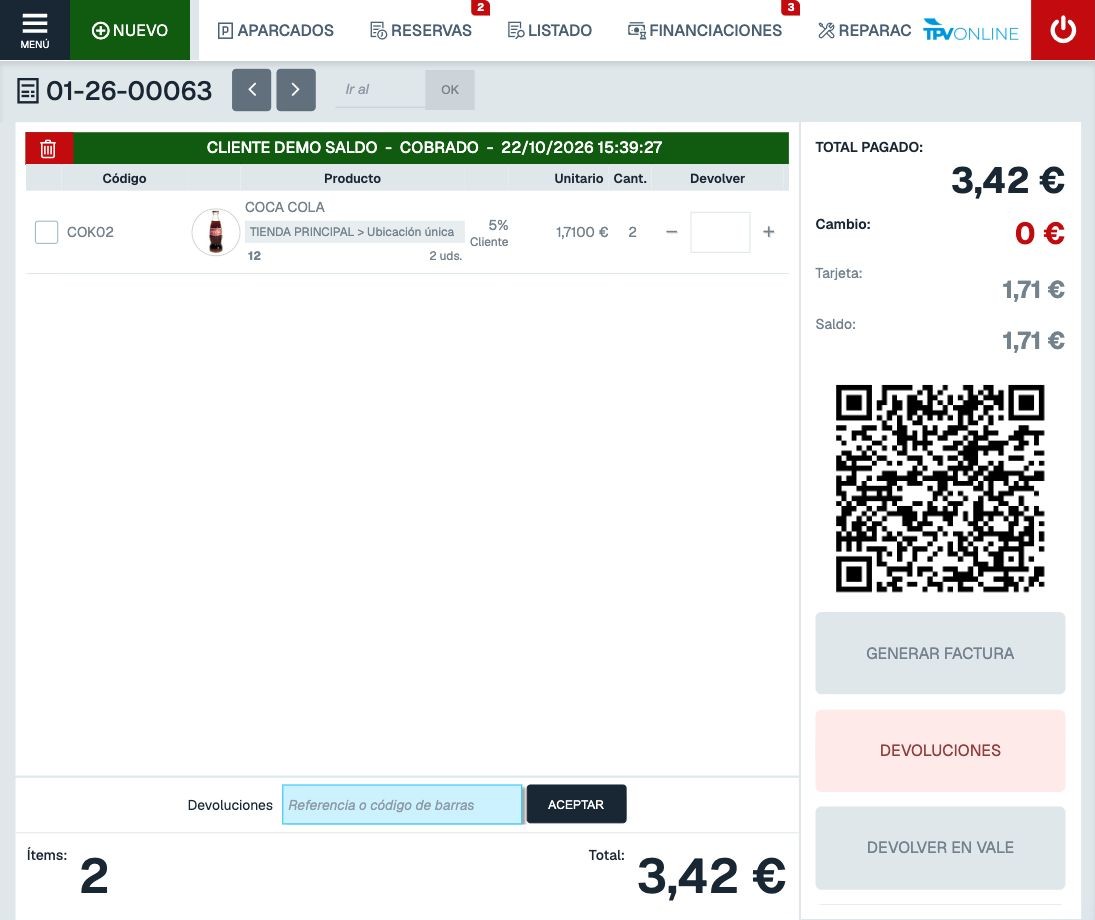Open the FINANCIACIONES tab
Viewport: 1095px width, 920px height.
click(705, 30)
